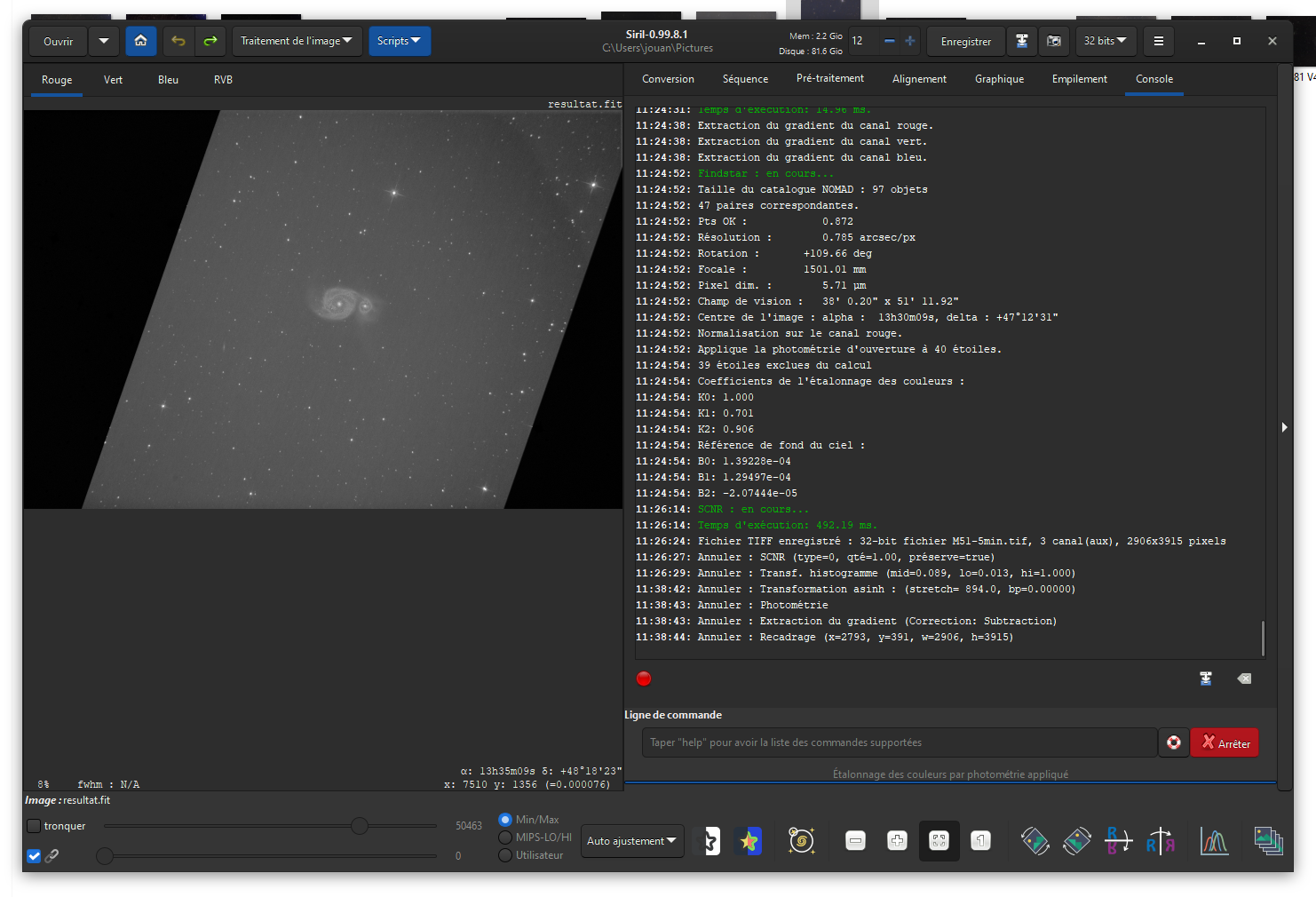This screenshot has width=1316, height=897.
Task: Select the RVB channel tab
Action: 223,80
